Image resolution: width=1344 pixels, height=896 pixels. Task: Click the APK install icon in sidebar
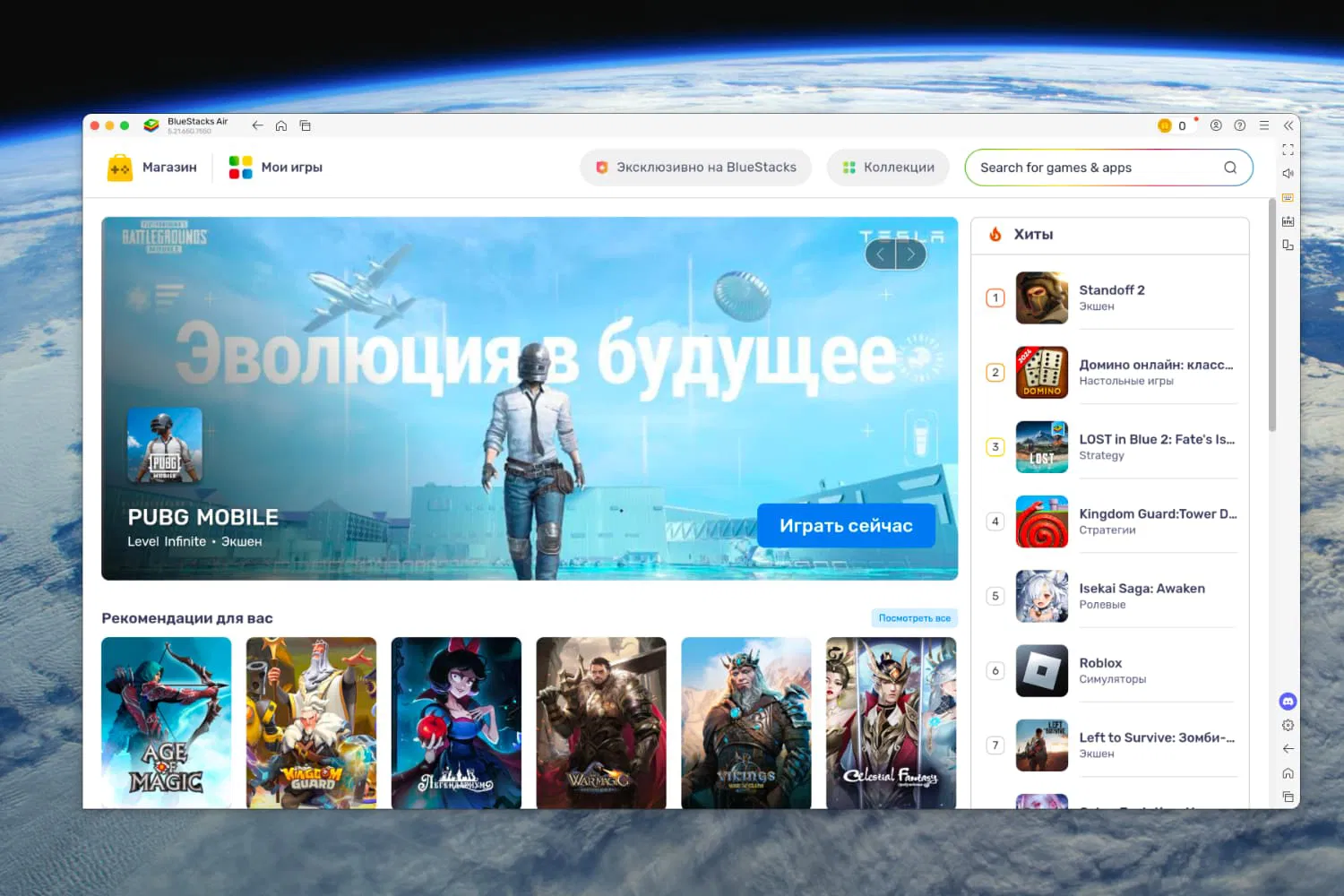1288,221
